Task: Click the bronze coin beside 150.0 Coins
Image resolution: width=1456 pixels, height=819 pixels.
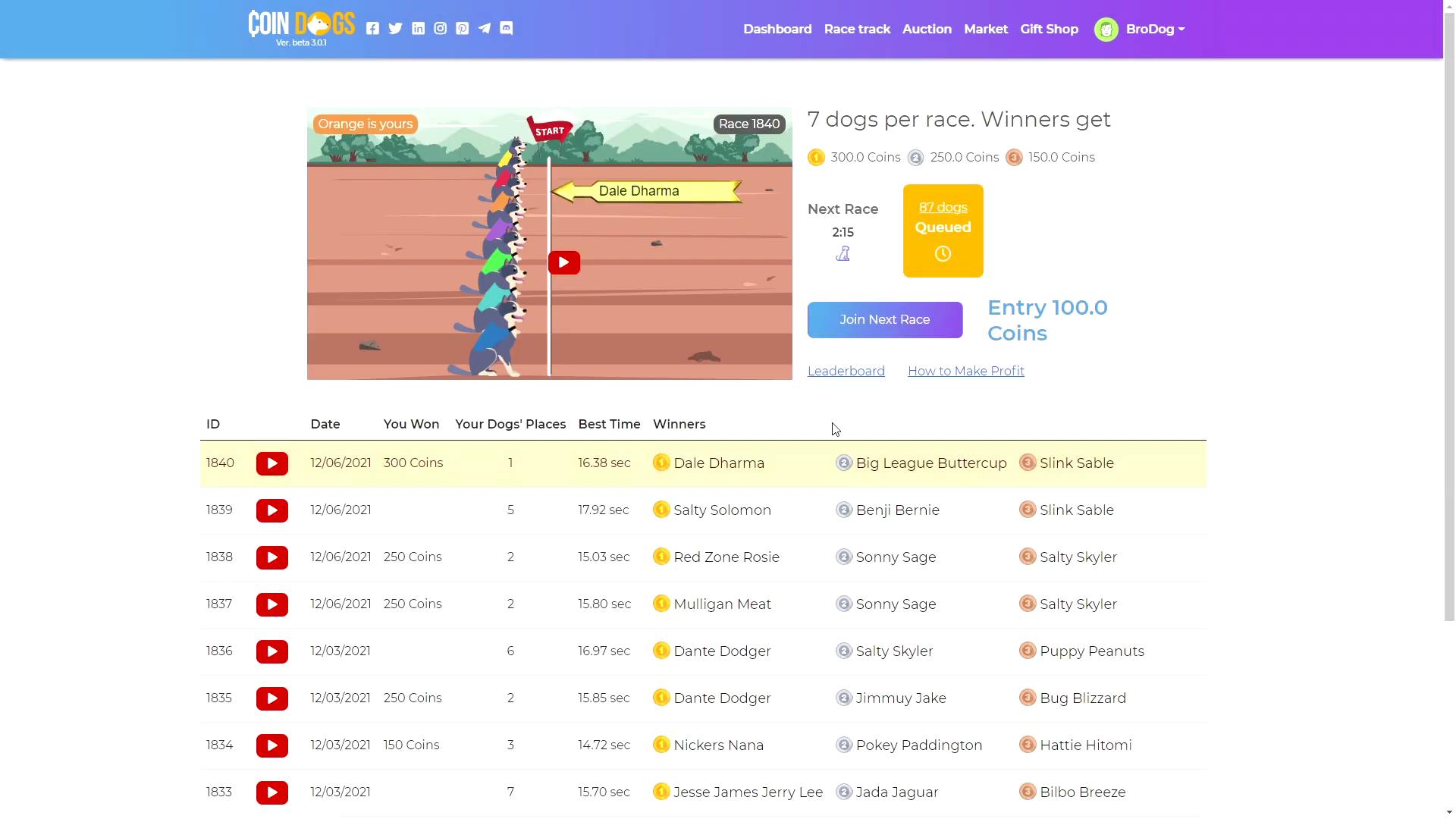Action: (x=1014, y=158)
